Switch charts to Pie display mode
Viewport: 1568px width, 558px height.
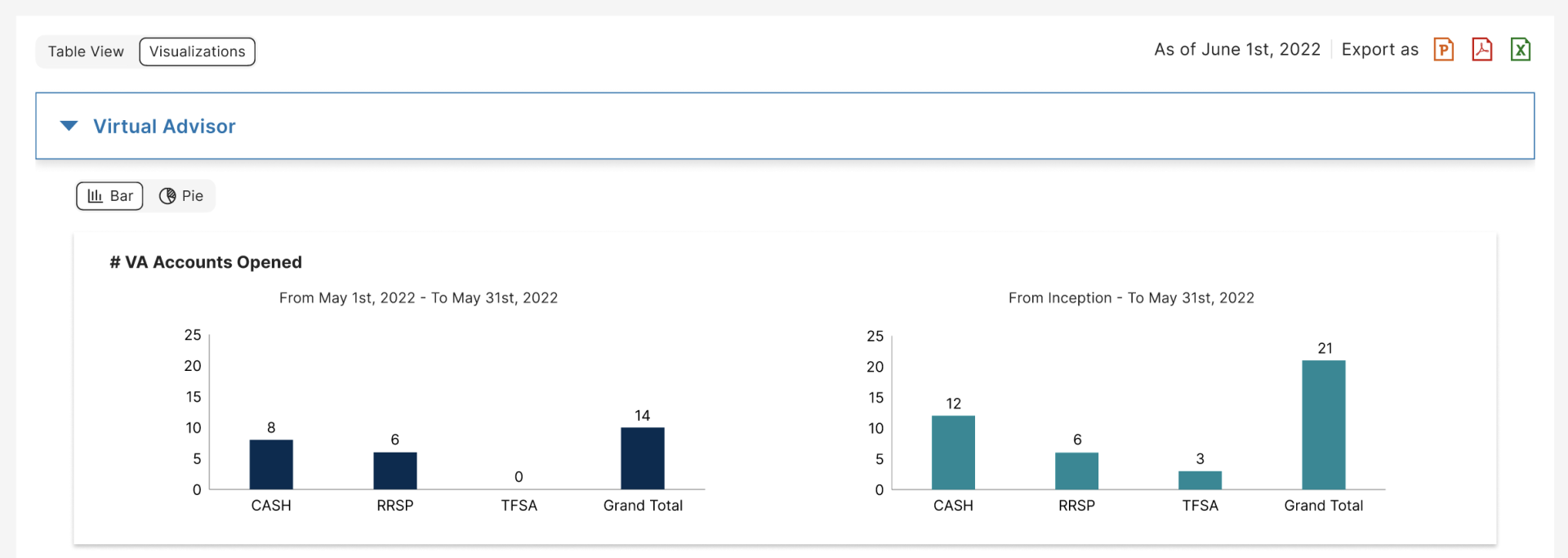(x=180, y=195)
